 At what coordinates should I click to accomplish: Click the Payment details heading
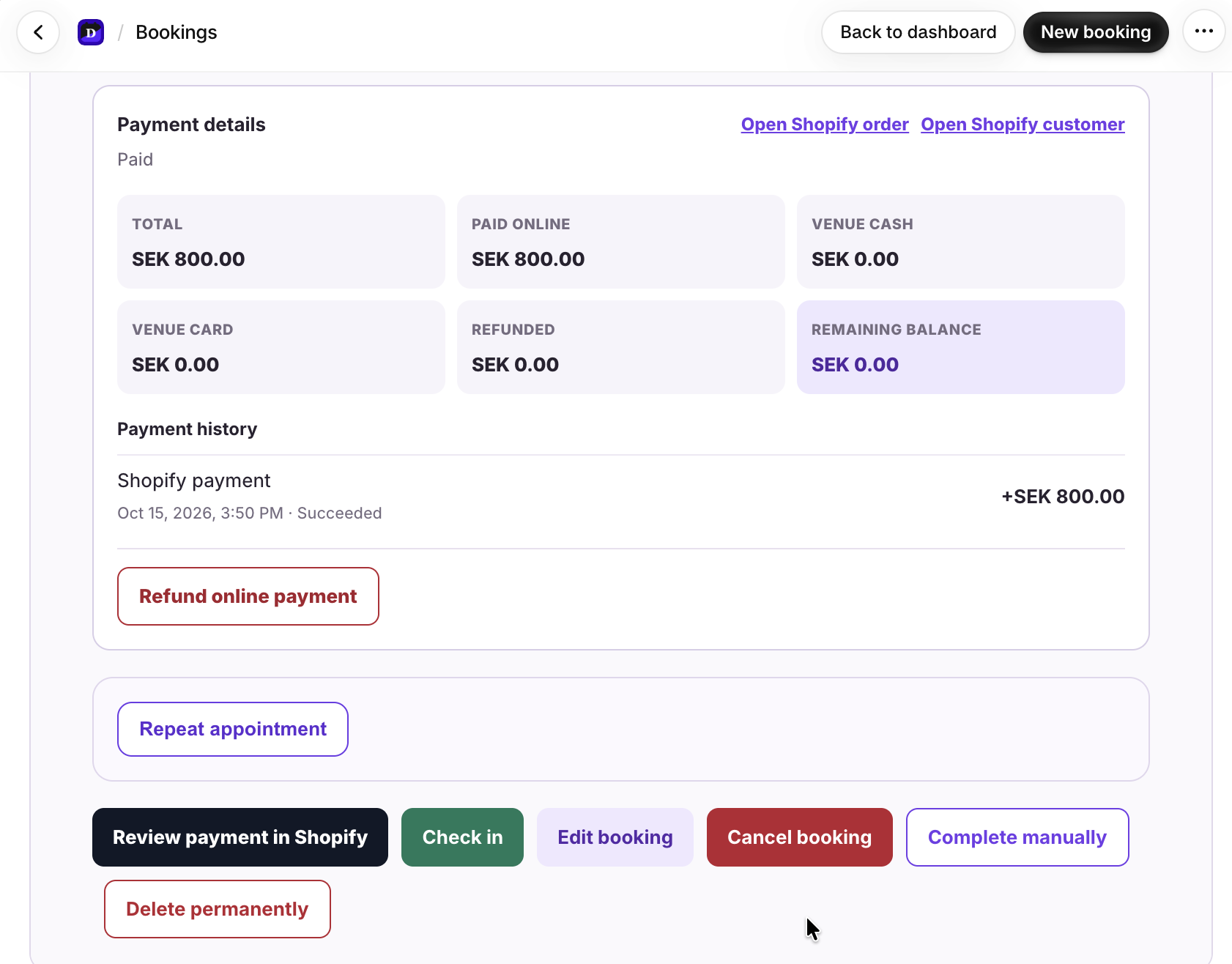click(x=191, y=125)
